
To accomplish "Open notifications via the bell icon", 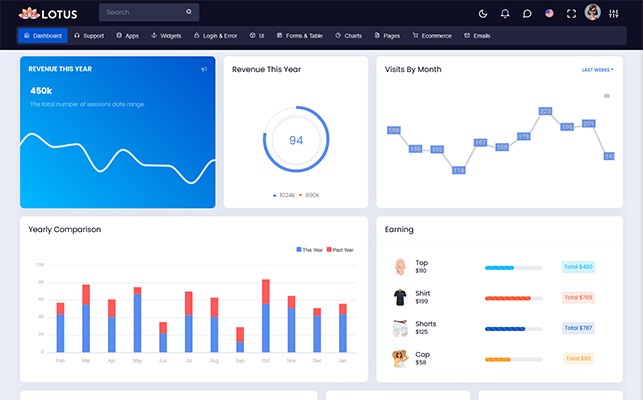I will pos(505,13).
